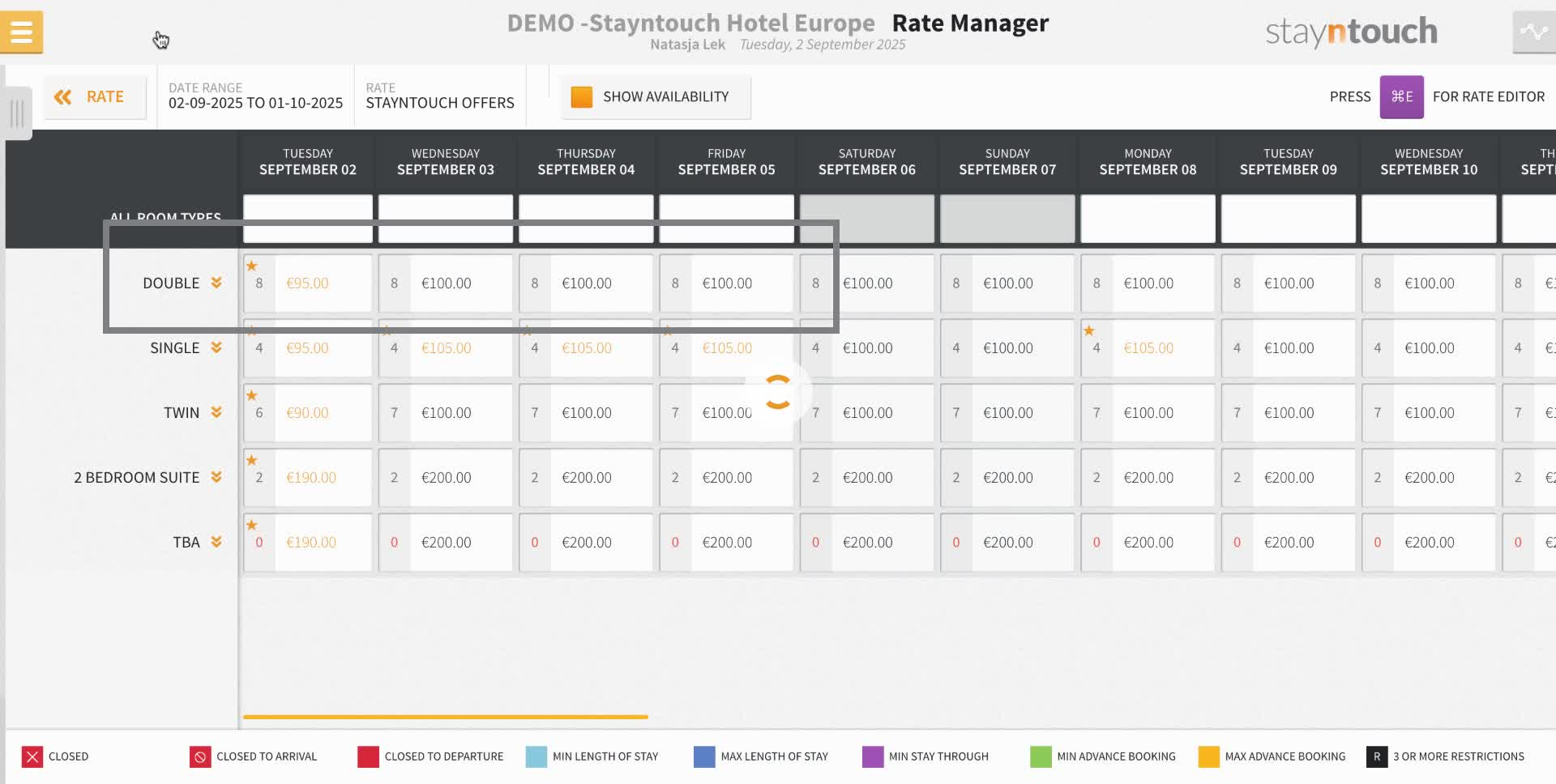Click availability count 6 for TWIN September 02

[x=259, y=413]
